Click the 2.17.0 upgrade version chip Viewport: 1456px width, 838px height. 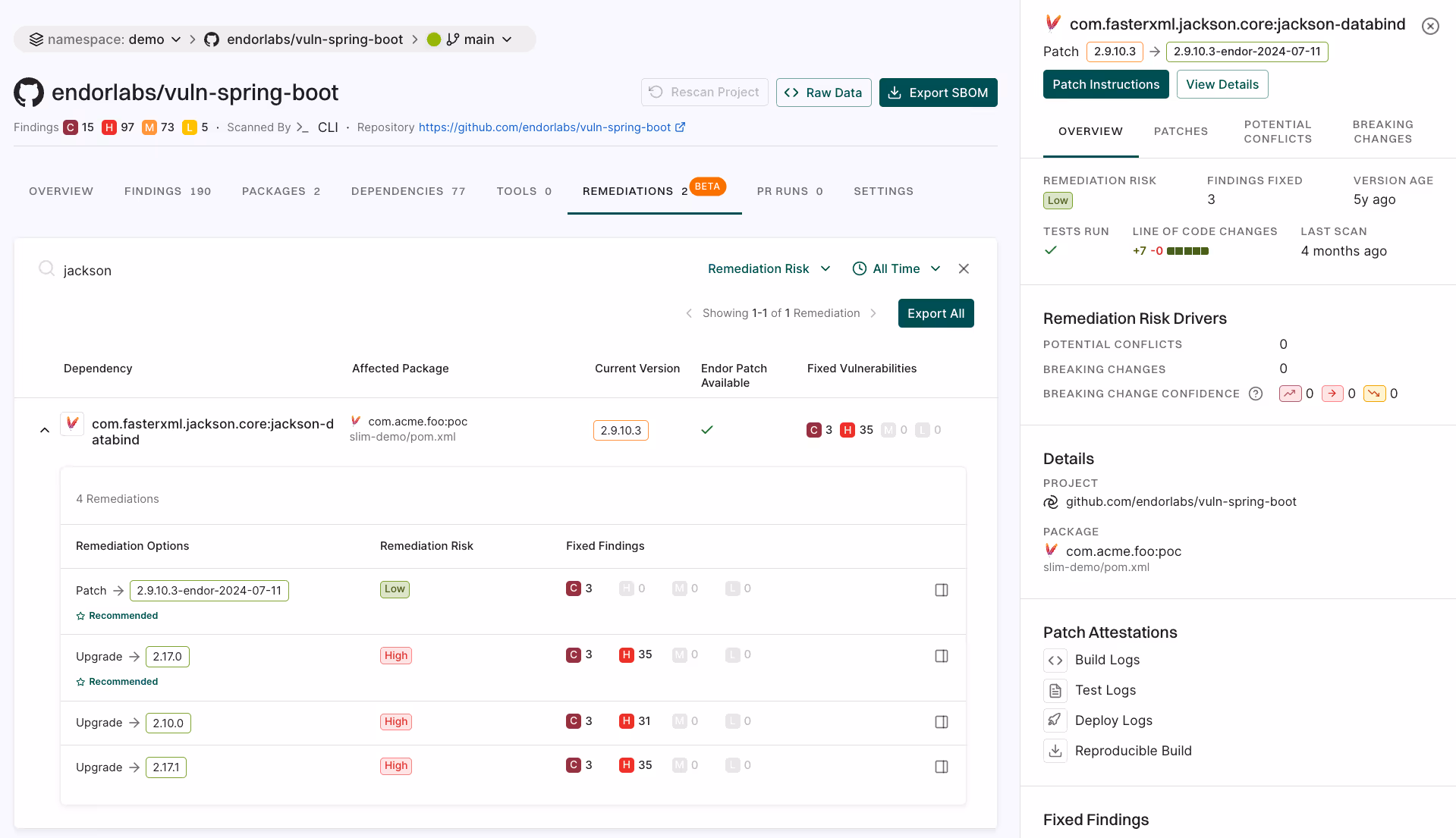(168, 657)
